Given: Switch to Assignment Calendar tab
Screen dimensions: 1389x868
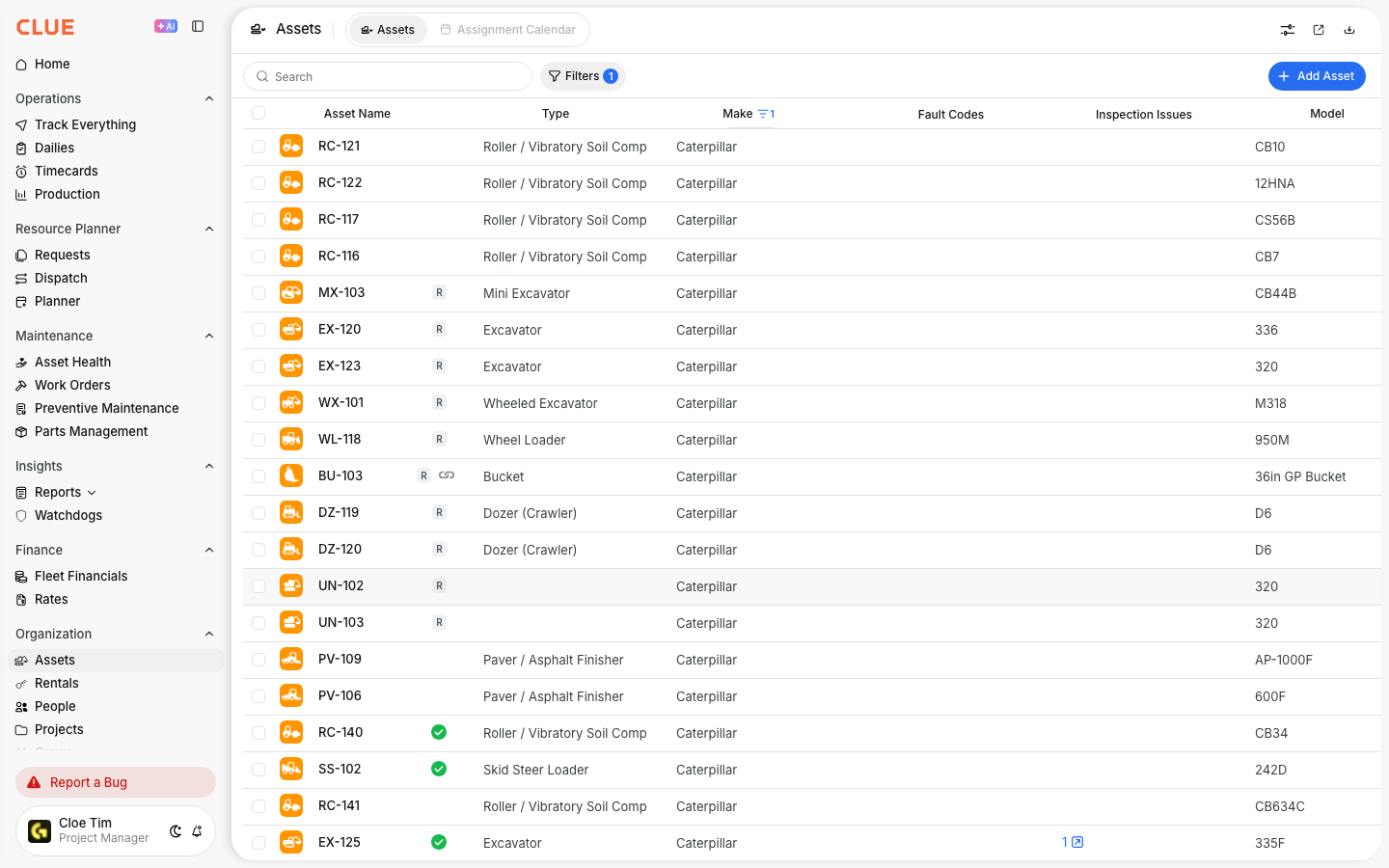Looking at the screenshot, I should click(x=507, y=30).
